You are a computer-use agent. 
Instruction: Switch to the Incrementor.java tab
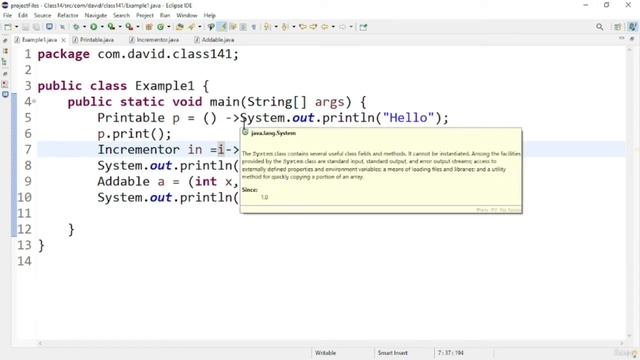click(x=154, y=40)
